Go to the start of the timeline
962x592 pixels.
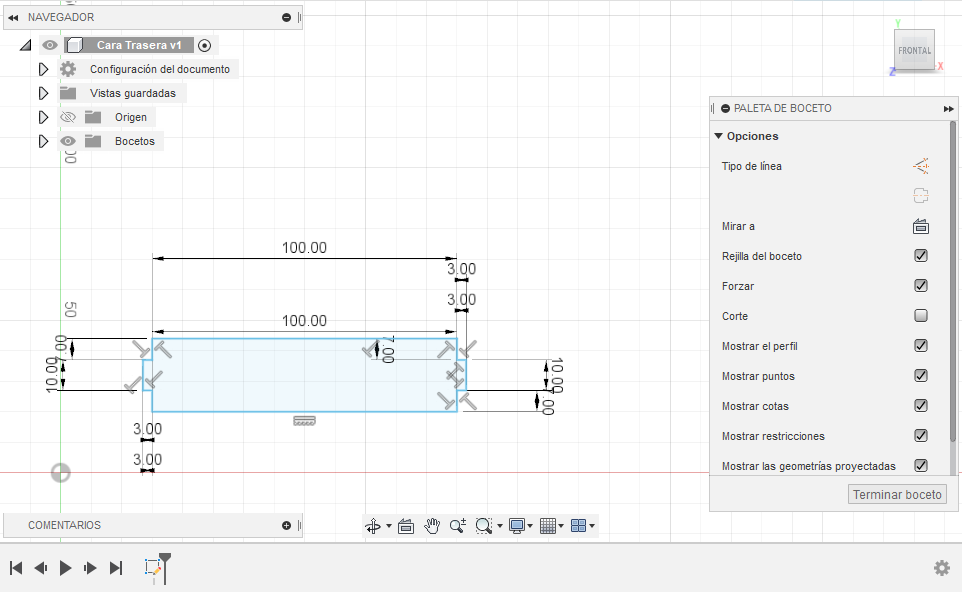pos(17,568)
